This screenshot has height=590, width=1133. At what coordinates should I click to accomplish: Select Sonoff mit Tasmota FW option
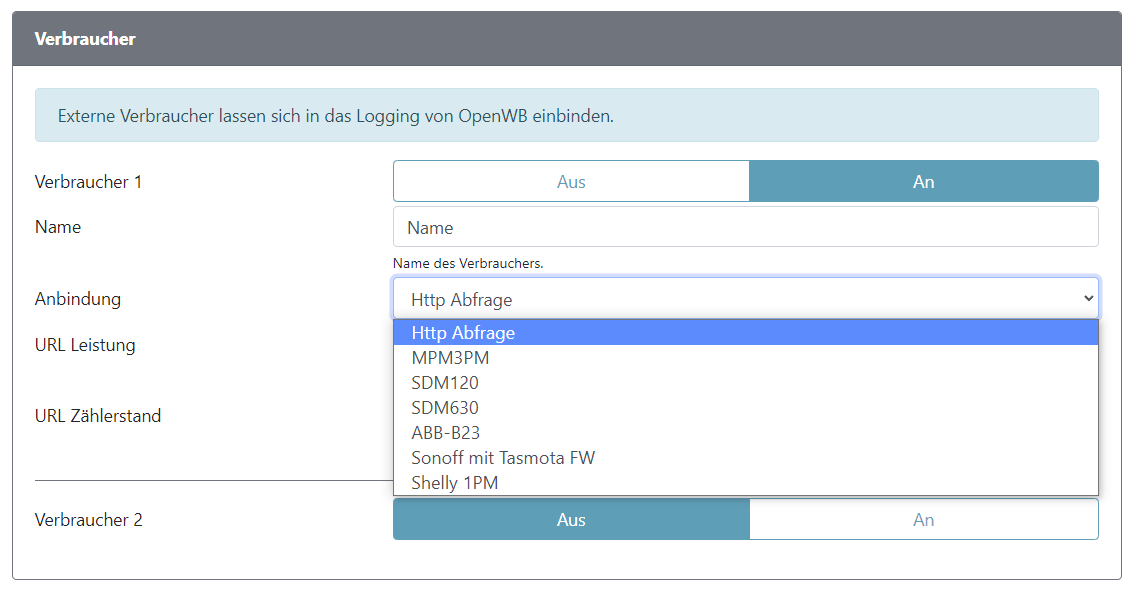pyautogui.click(x=503, y=458)
